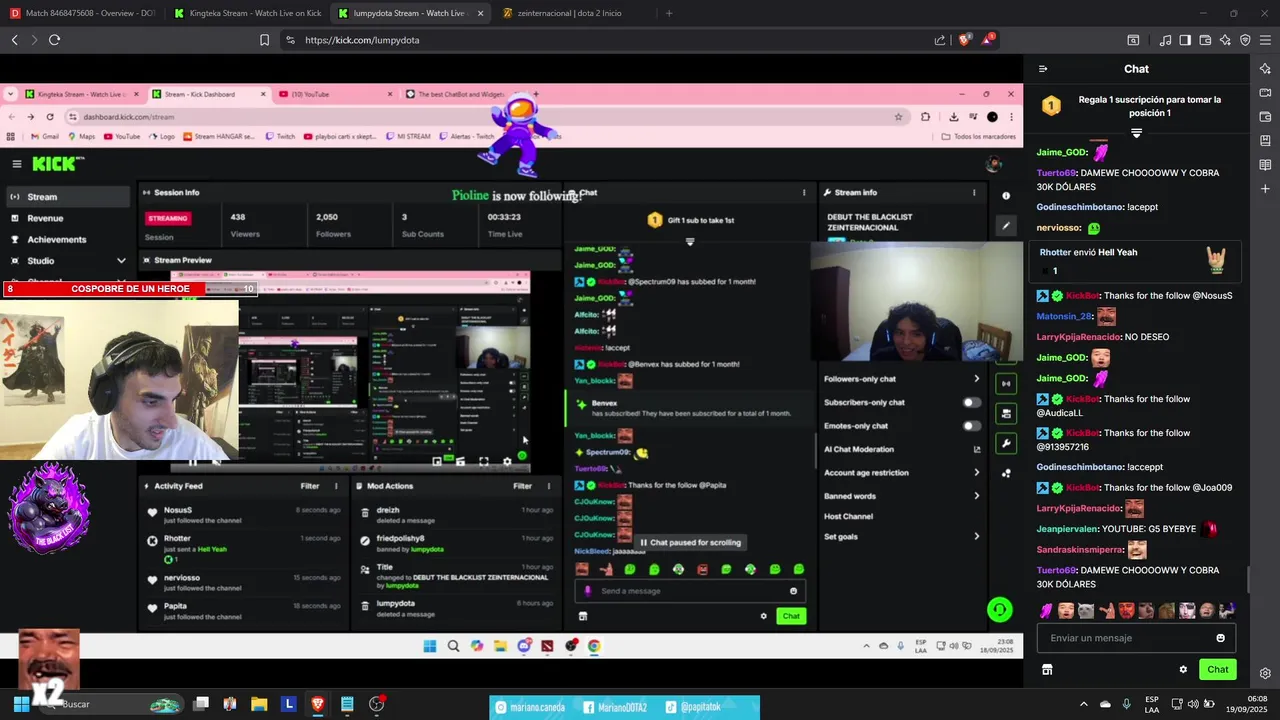This screenshot has width=1280, height=720.
Task: Switch to Match 8468475608 Overview tab
Action: pyautogui.click(x=82, y=13)
